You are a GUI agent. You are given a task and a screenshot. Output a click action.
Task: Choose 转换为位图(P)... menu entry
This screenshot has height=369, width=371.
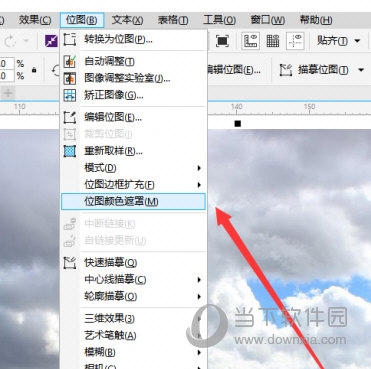point(134,39)
